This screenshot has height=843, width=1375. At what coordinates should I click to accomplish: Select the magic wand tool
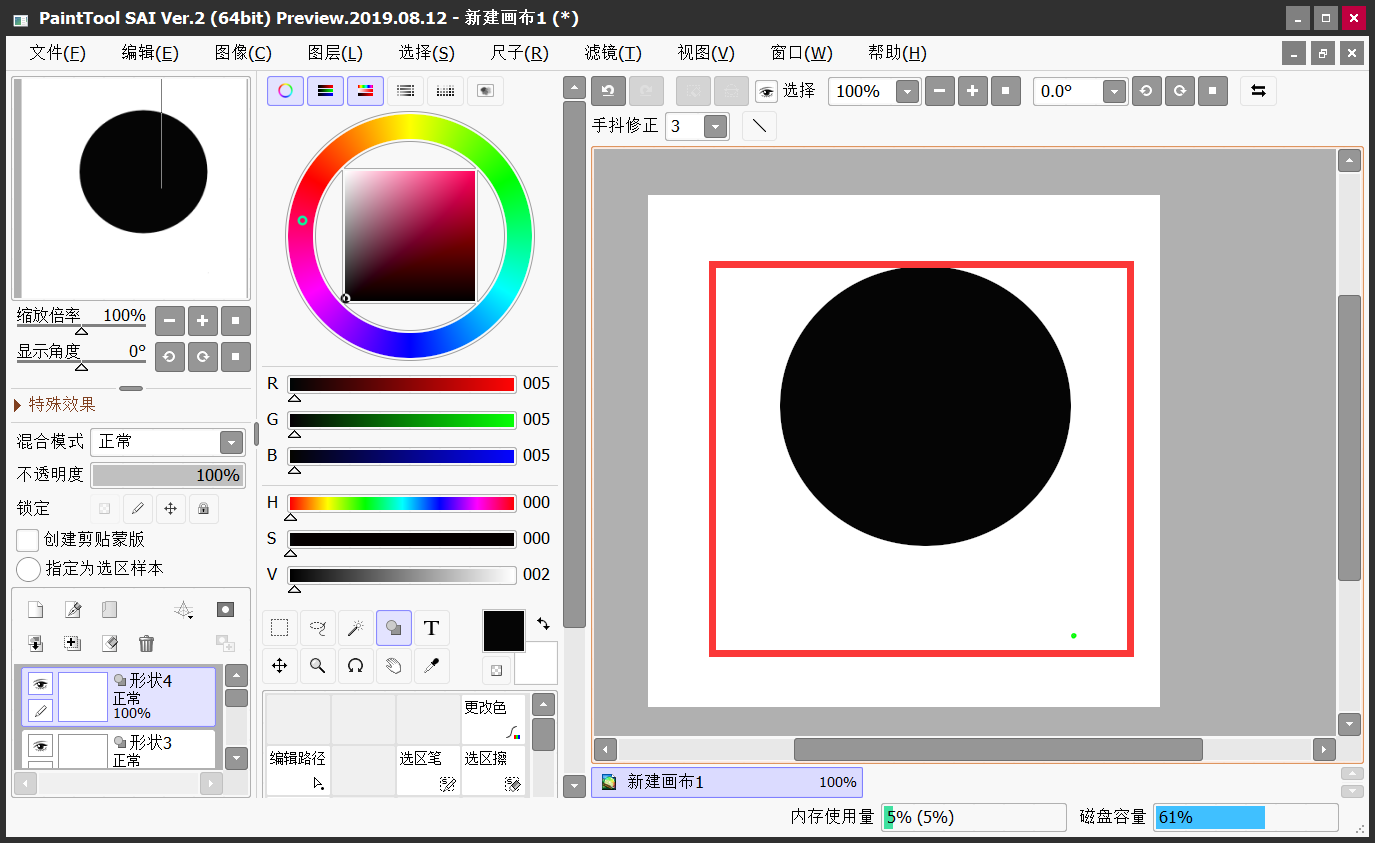355,628
